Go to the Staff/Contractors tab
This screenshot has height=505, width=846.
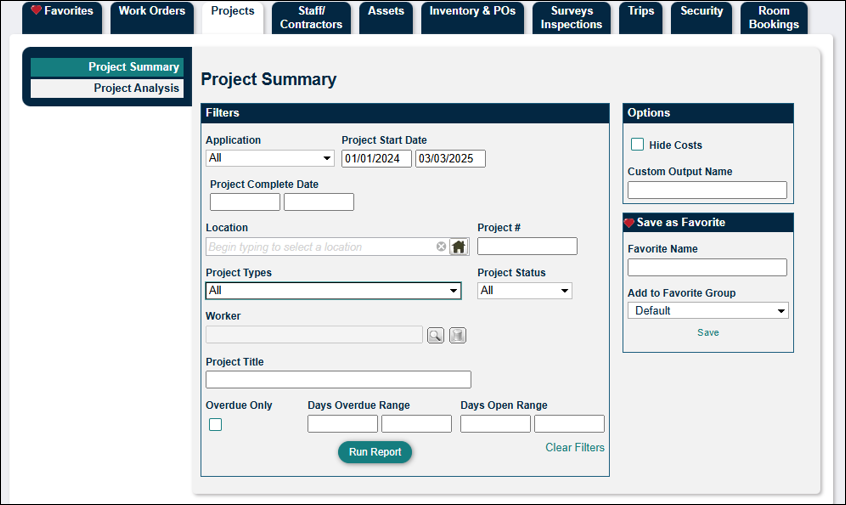point(311,17)
